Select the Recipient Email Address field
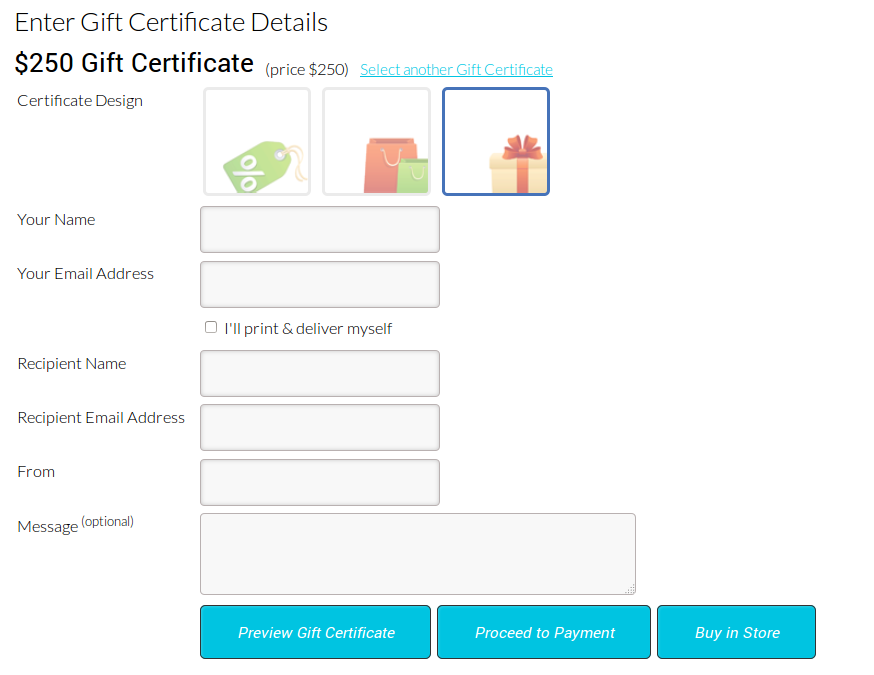 point(320,427)
